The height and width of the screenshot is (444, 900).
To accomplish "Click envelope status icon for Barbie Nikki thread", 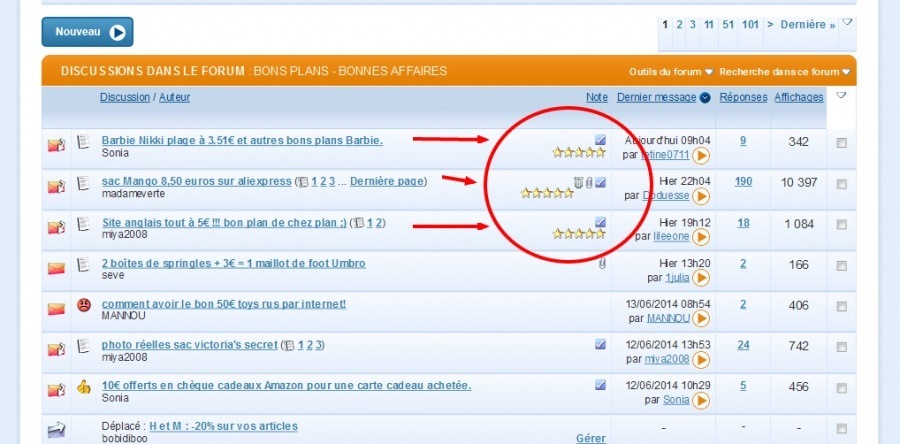I will (x=56, y=146).
